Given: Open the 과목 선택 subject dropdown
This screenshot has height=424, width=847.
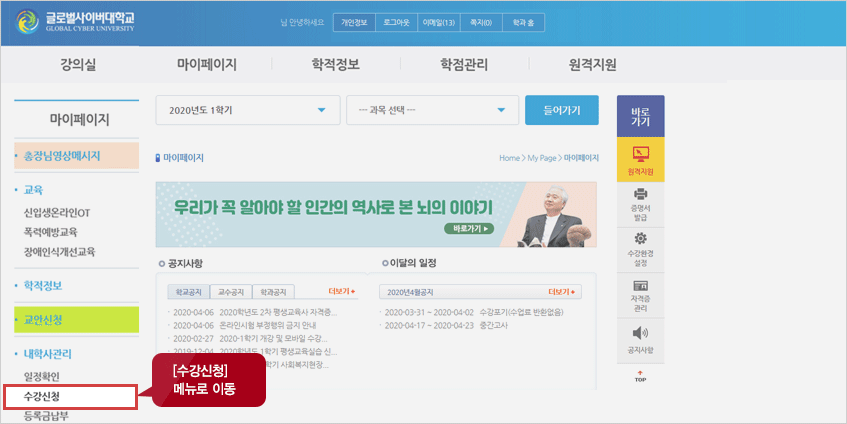Looking at the screenshot, I should [x=432, y=110].
